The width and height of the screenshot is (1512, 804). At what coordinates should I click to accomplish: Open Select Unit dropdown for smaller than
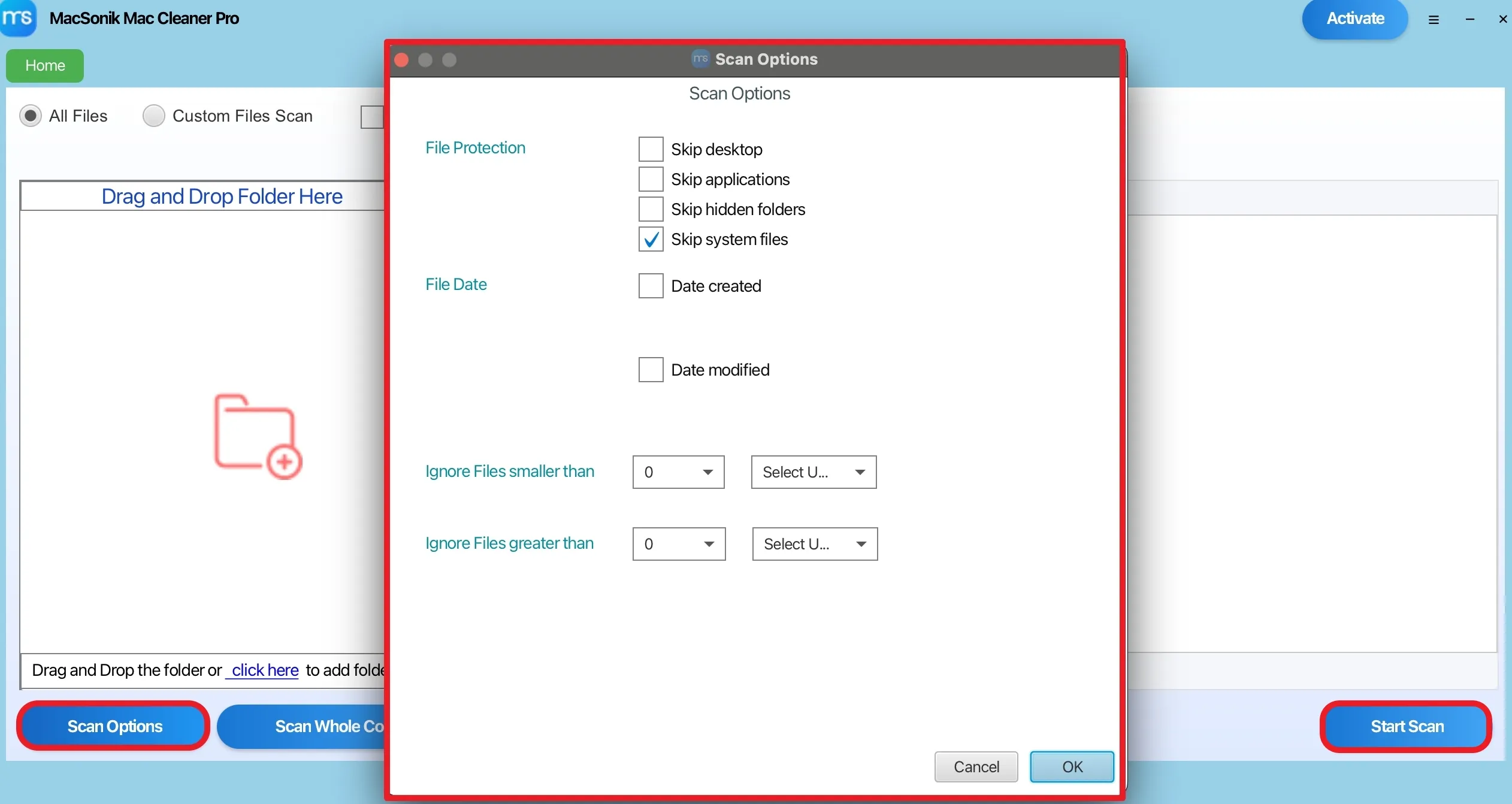tap(814, 472)
